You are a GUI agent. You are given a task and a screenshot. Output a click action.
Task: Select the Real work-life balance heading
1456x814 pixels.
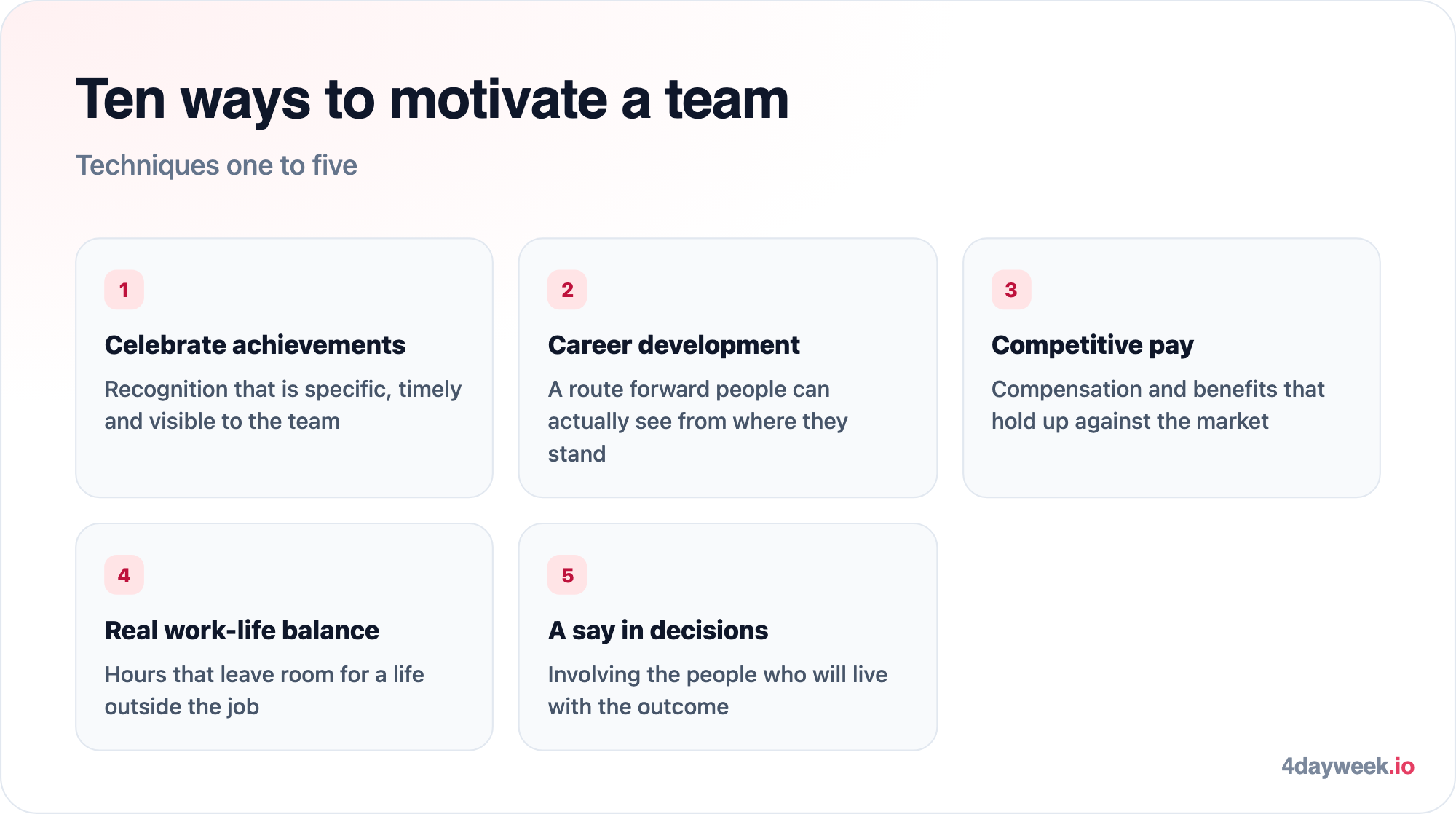pyautogui.click(x=242, y=631)
